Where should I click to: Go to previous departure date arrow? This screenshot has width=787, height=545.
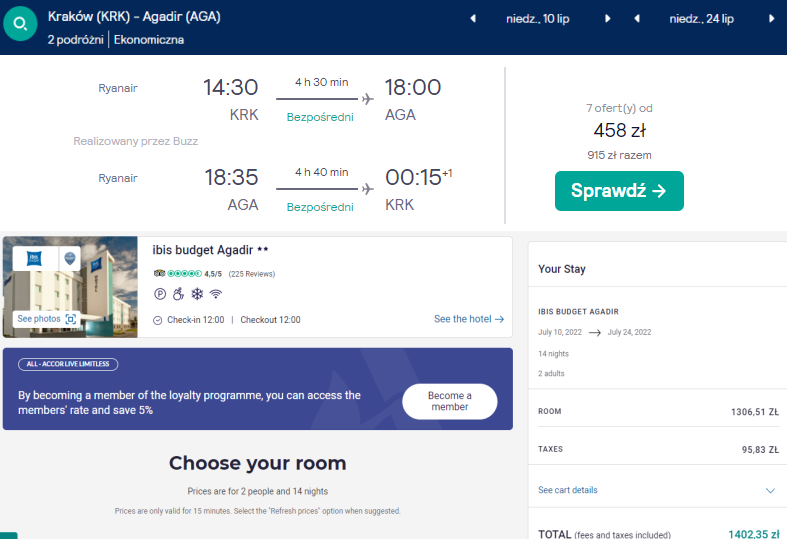tap(473, 19)
